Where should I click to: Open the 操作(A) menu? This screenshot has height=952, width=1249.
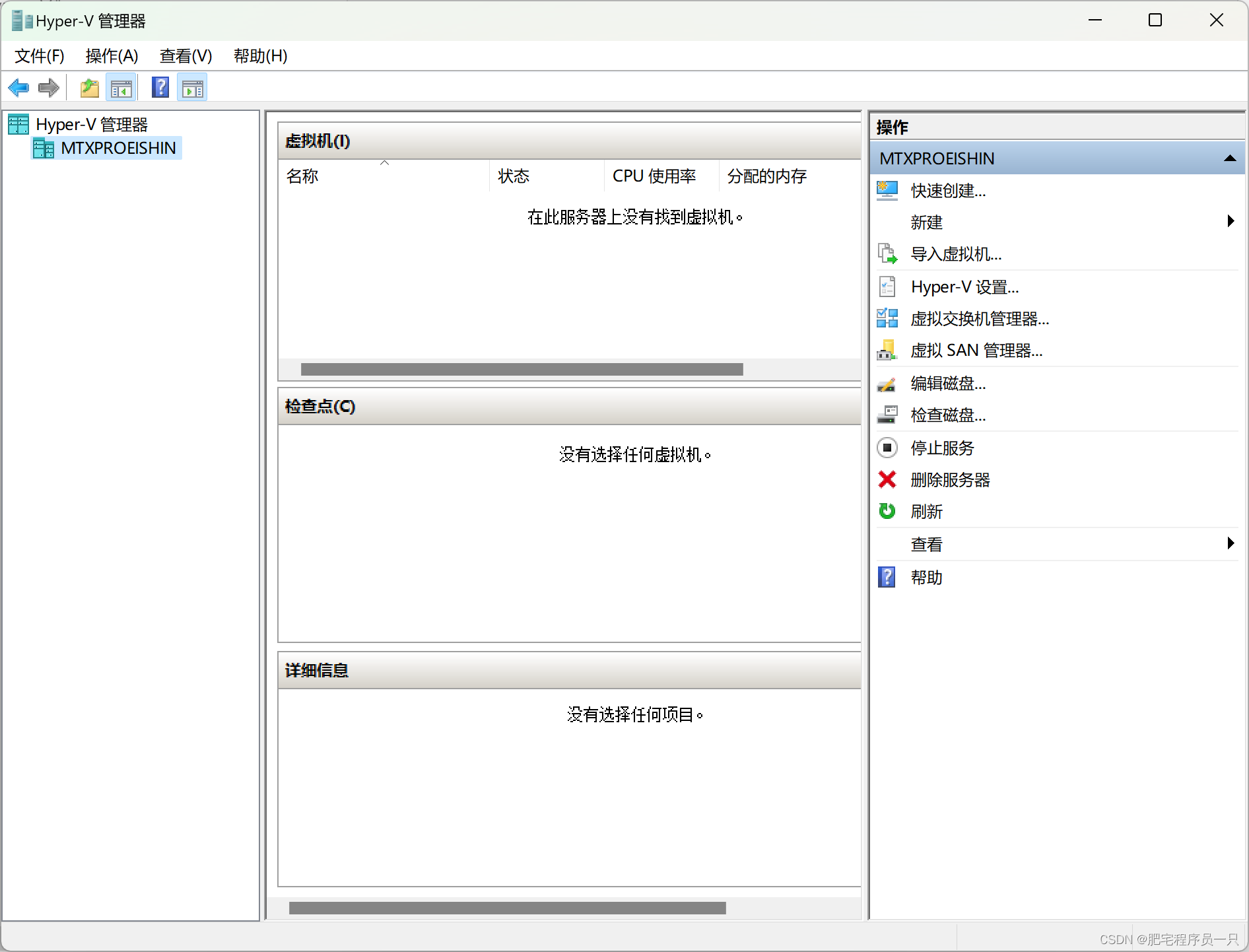[111, 56]
